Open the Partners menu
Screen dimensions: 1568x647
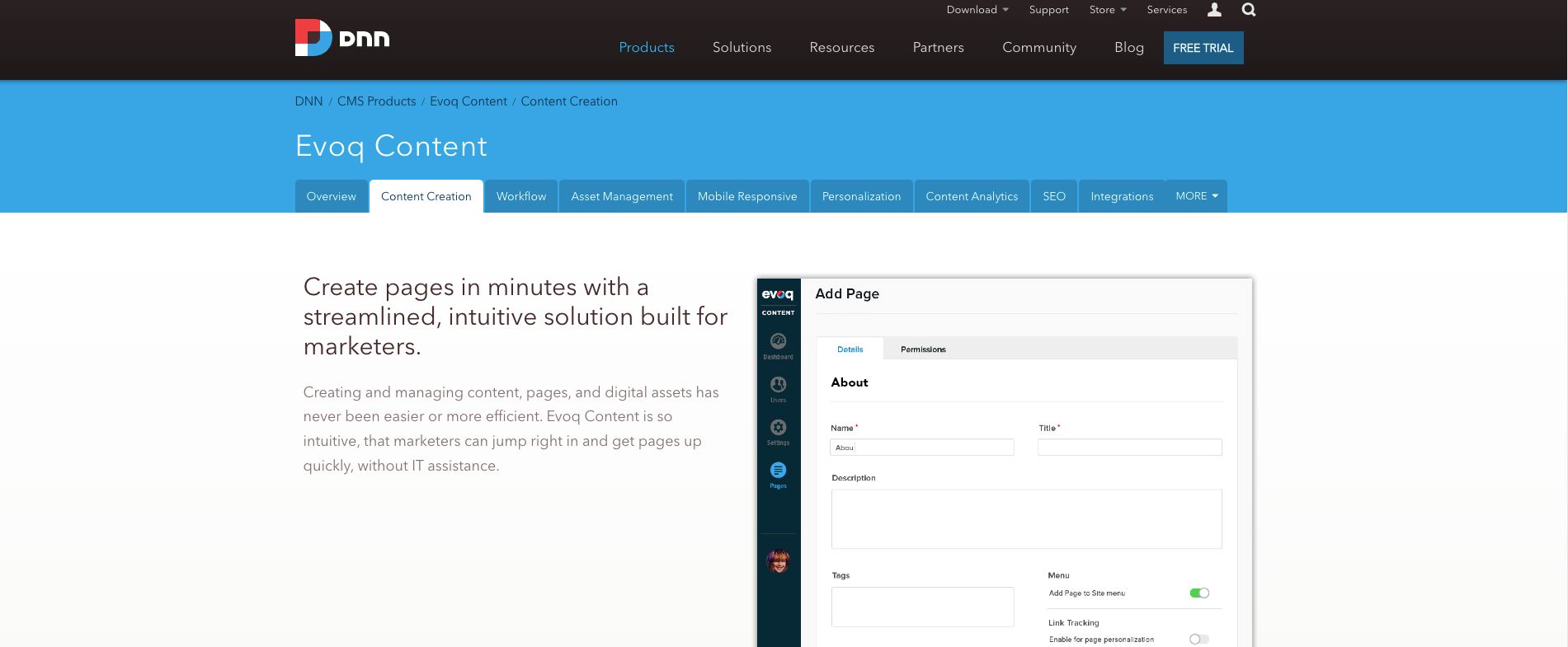click(x=938, y=48)
